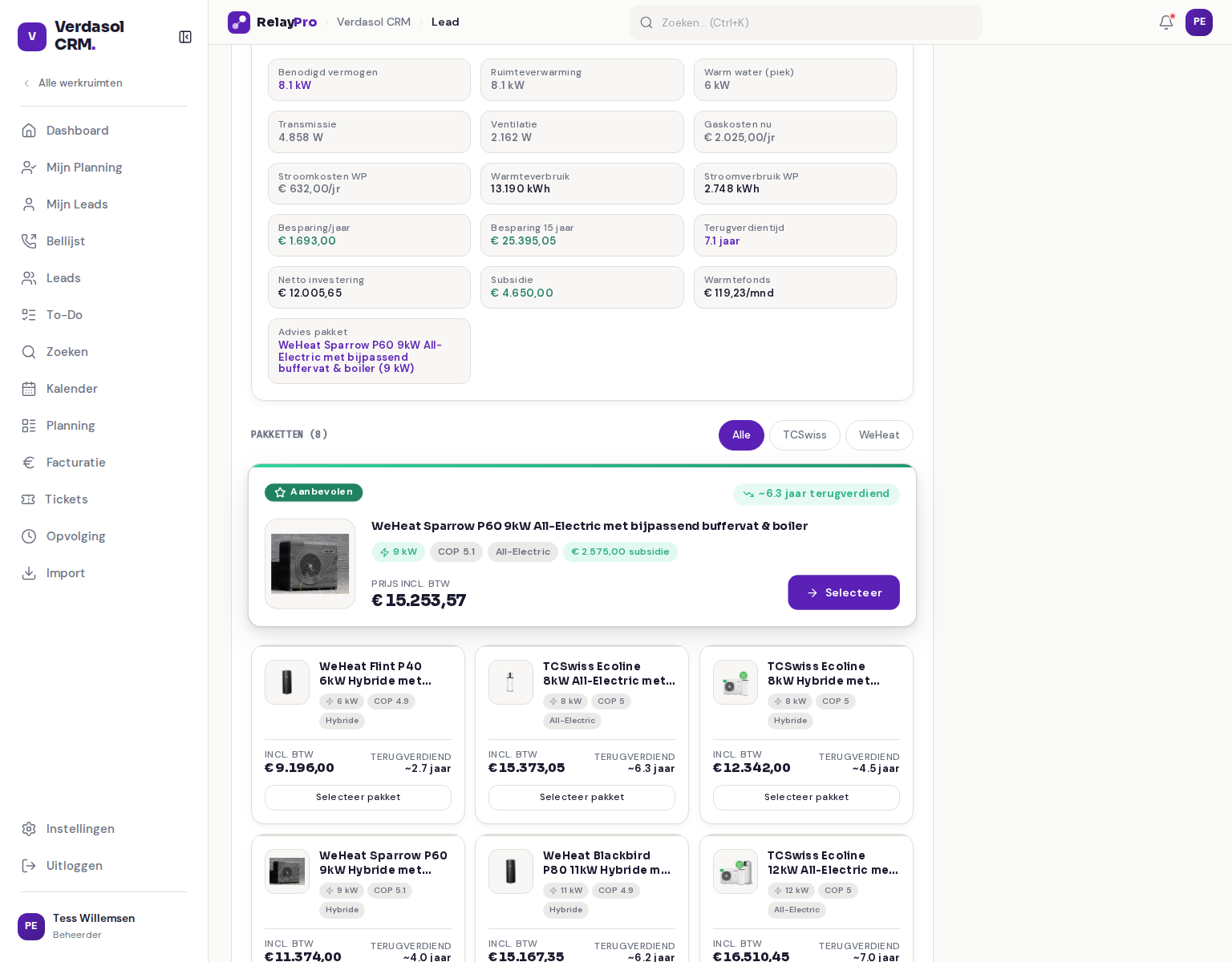The width and height of the screenshot is (1232, 962).
Task: Focus the Zoeken search field
Action: click(806, 22)
